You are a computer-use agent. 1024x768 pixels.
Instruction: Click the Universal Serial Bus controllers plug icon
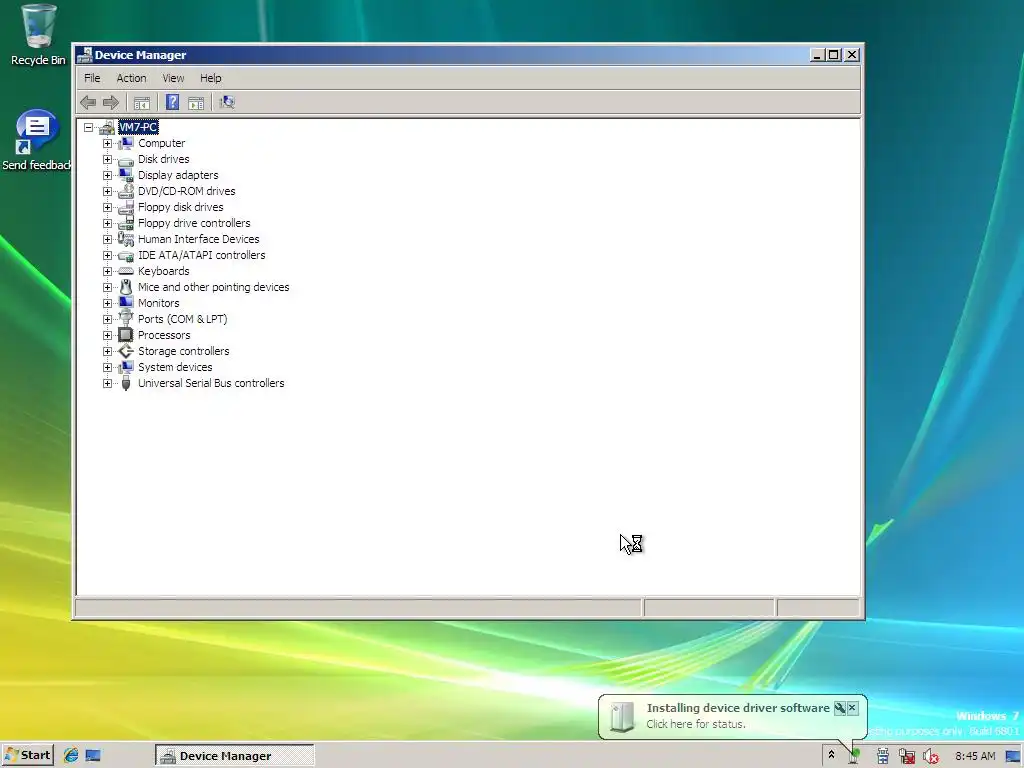coord(126,383)
